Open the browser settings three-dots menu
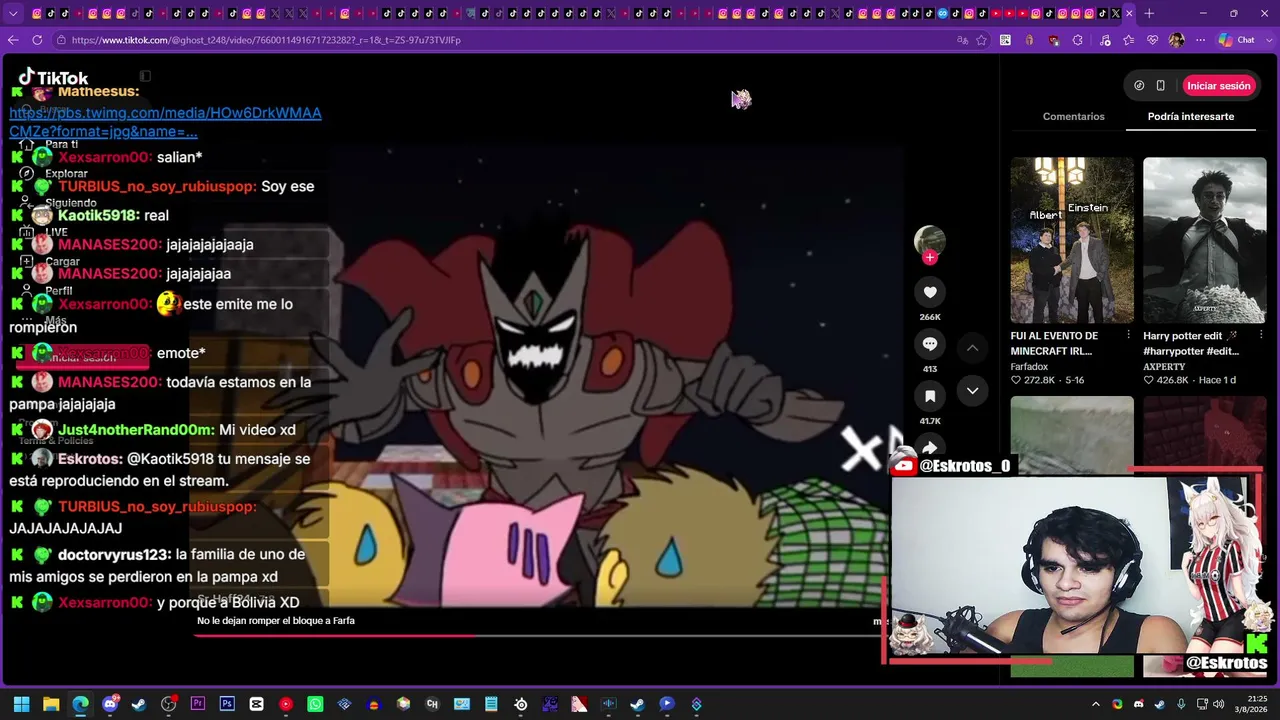1280x720 pixels. coord(1200,40)
